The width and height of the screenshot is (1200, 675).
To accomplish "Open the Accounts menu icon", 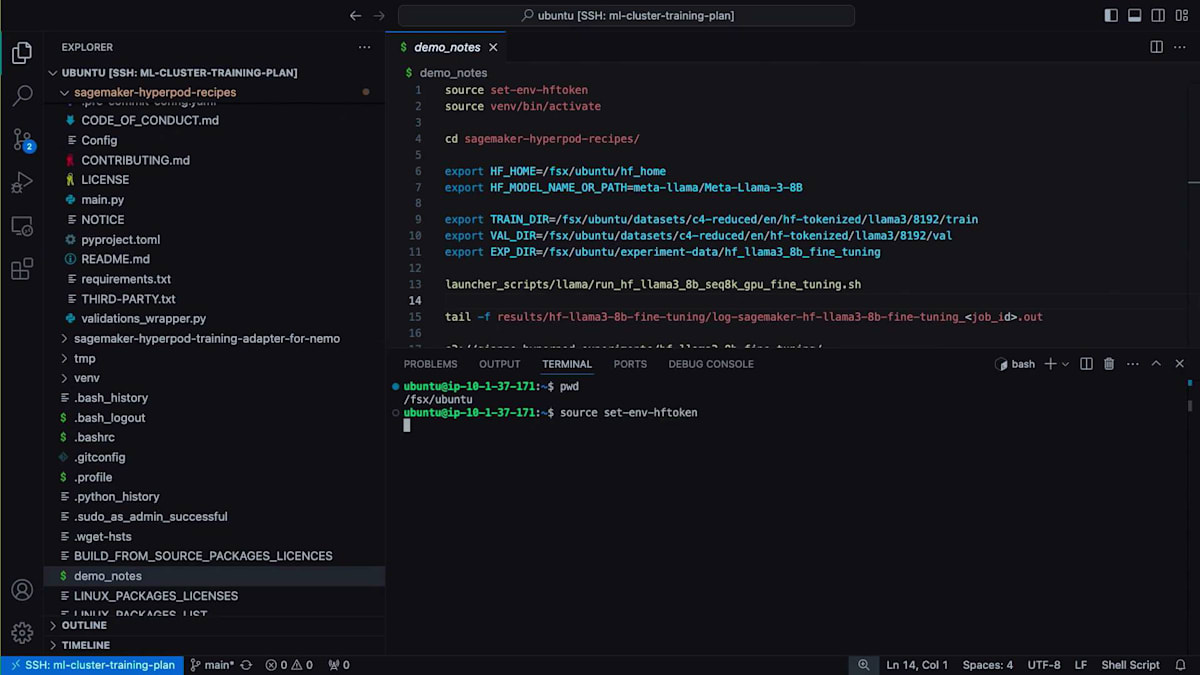I will point(22,590).
